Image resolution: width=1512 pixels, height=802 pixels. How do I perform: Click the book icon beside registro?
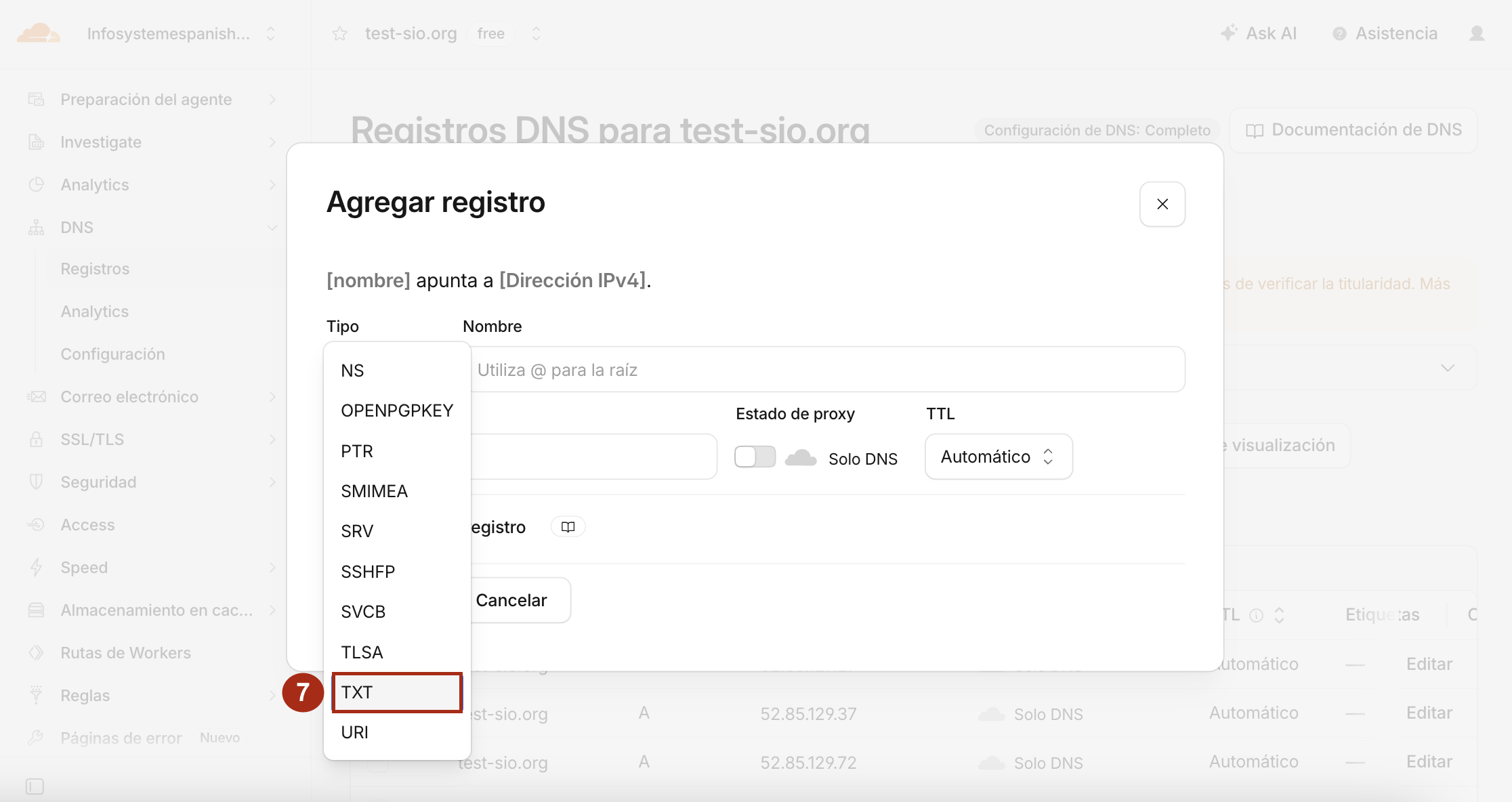[x=568, y=527]
